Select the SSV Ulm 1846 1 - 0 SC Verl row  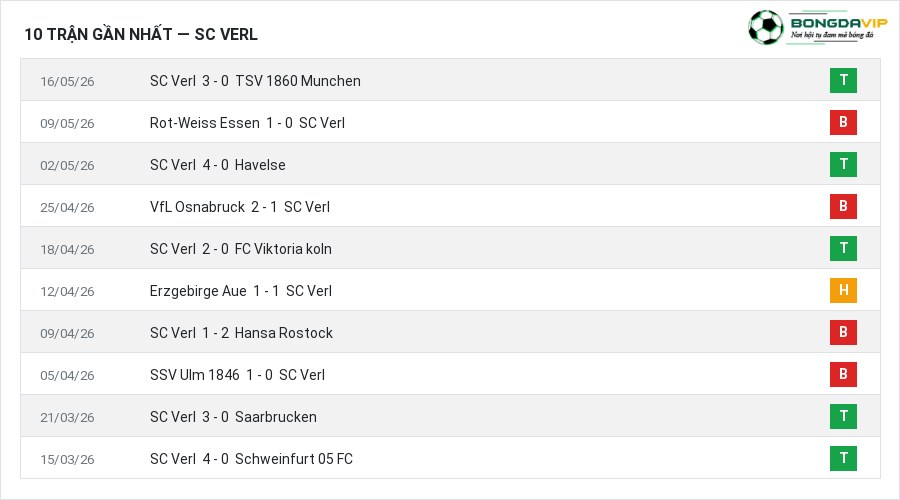451,374
